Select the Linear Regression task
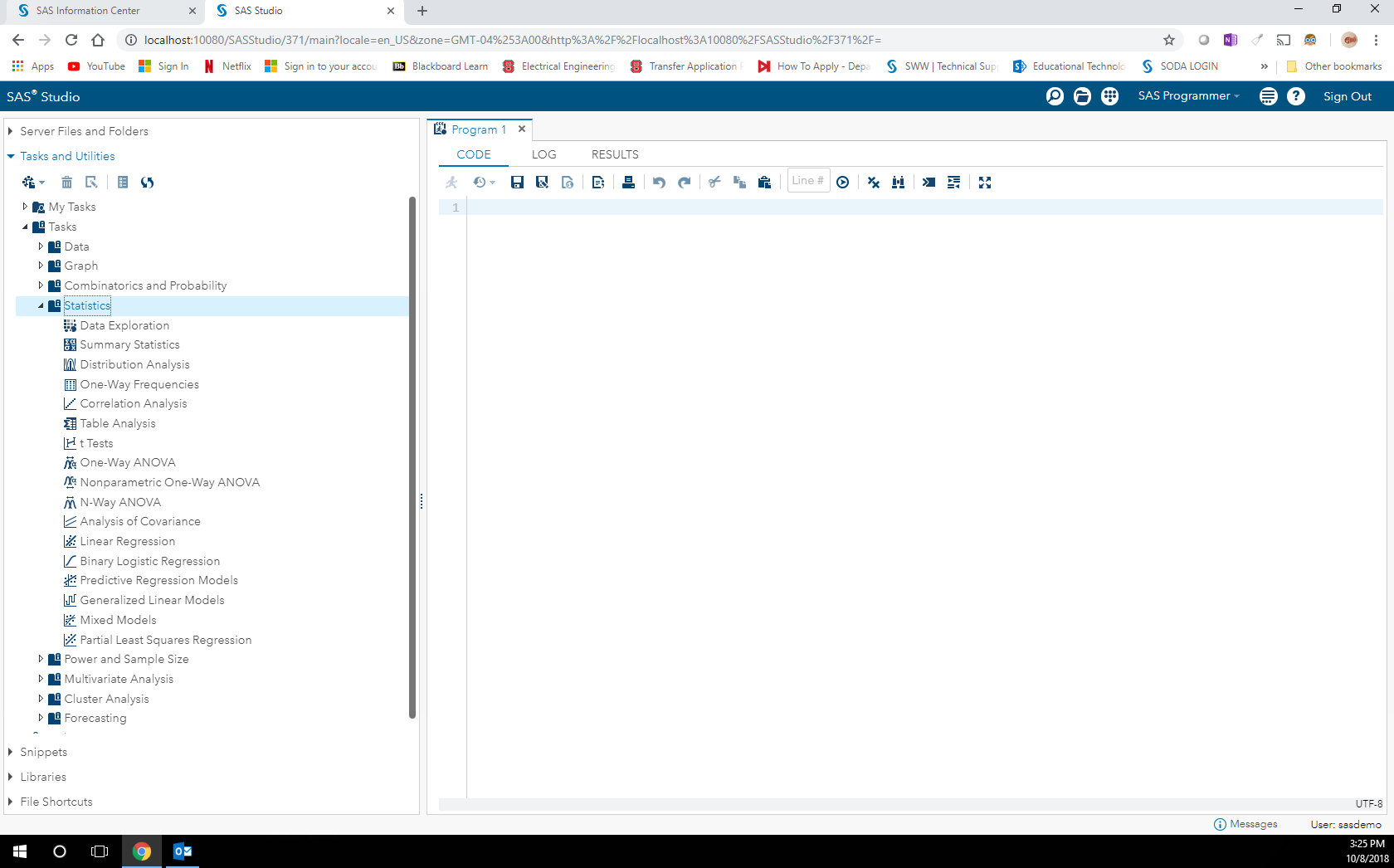 coord(128,541)
